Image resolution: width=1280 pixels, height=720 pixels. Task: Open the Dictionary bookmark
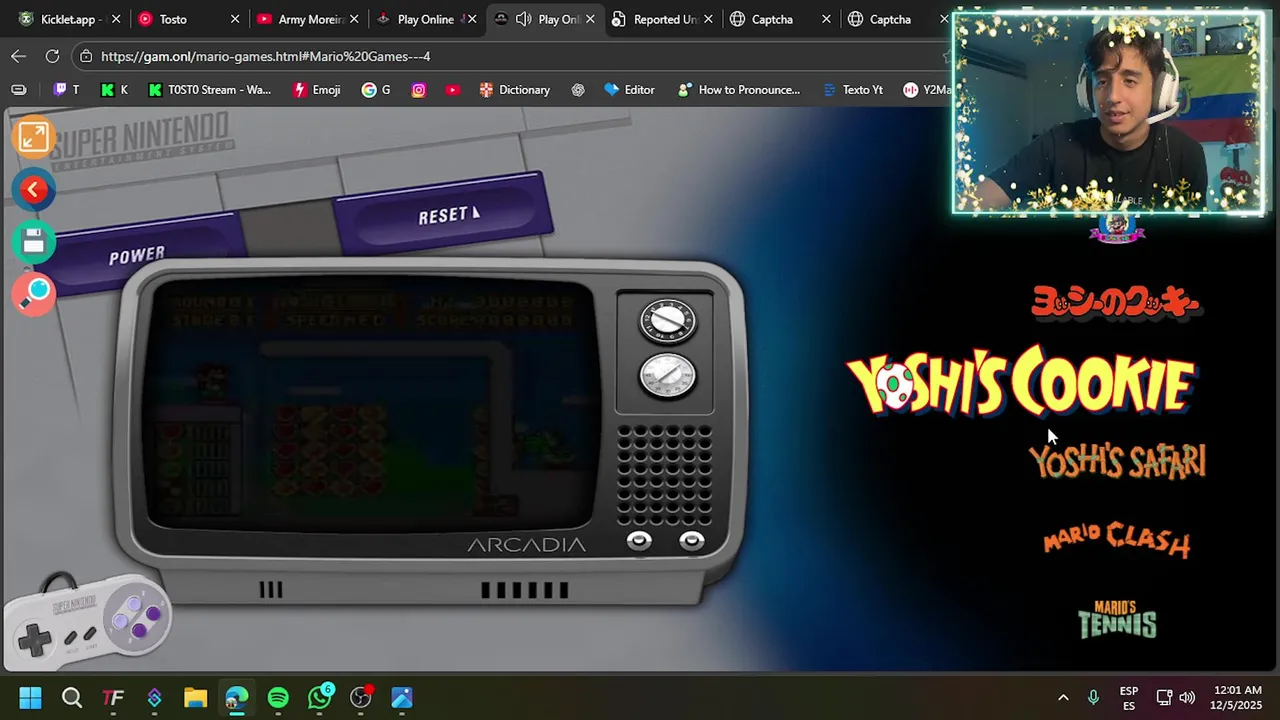(x=514, y=90)
